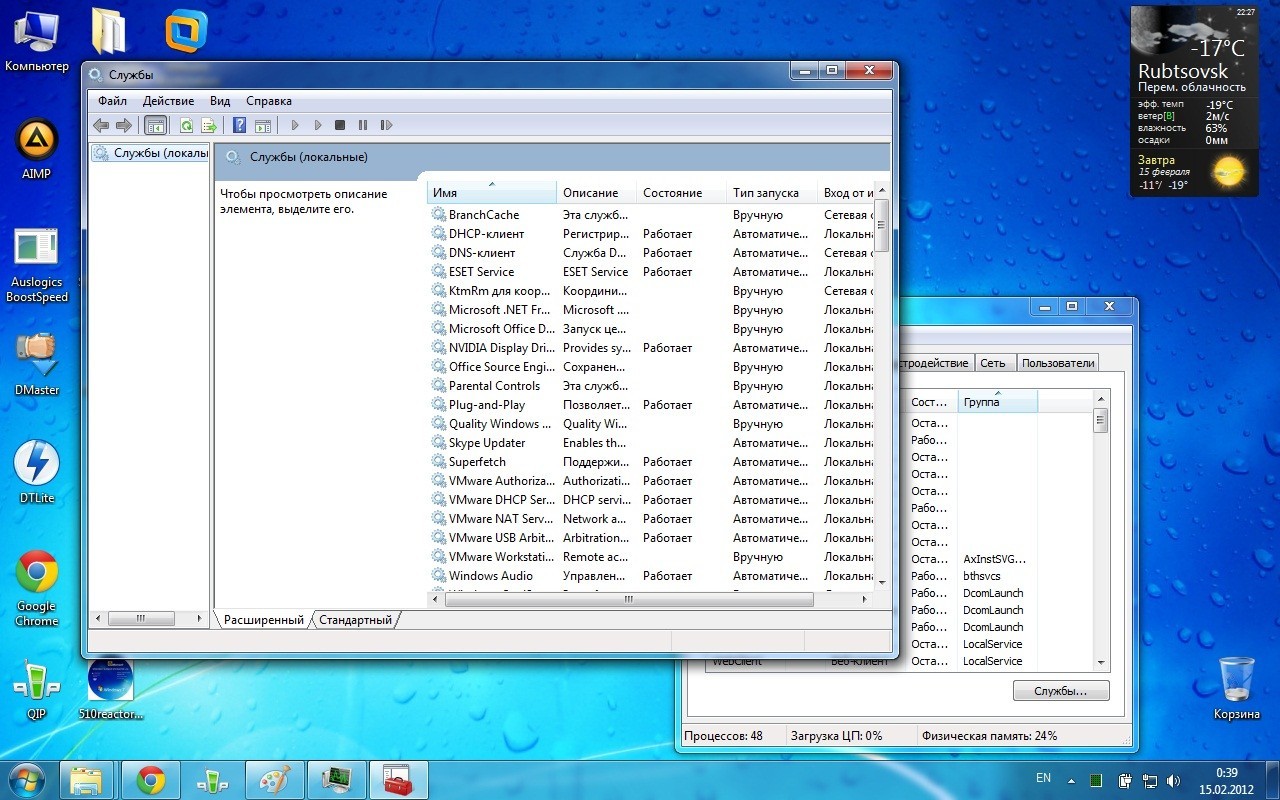Select the DHCP-клиент service row

(x=650, y=234)
